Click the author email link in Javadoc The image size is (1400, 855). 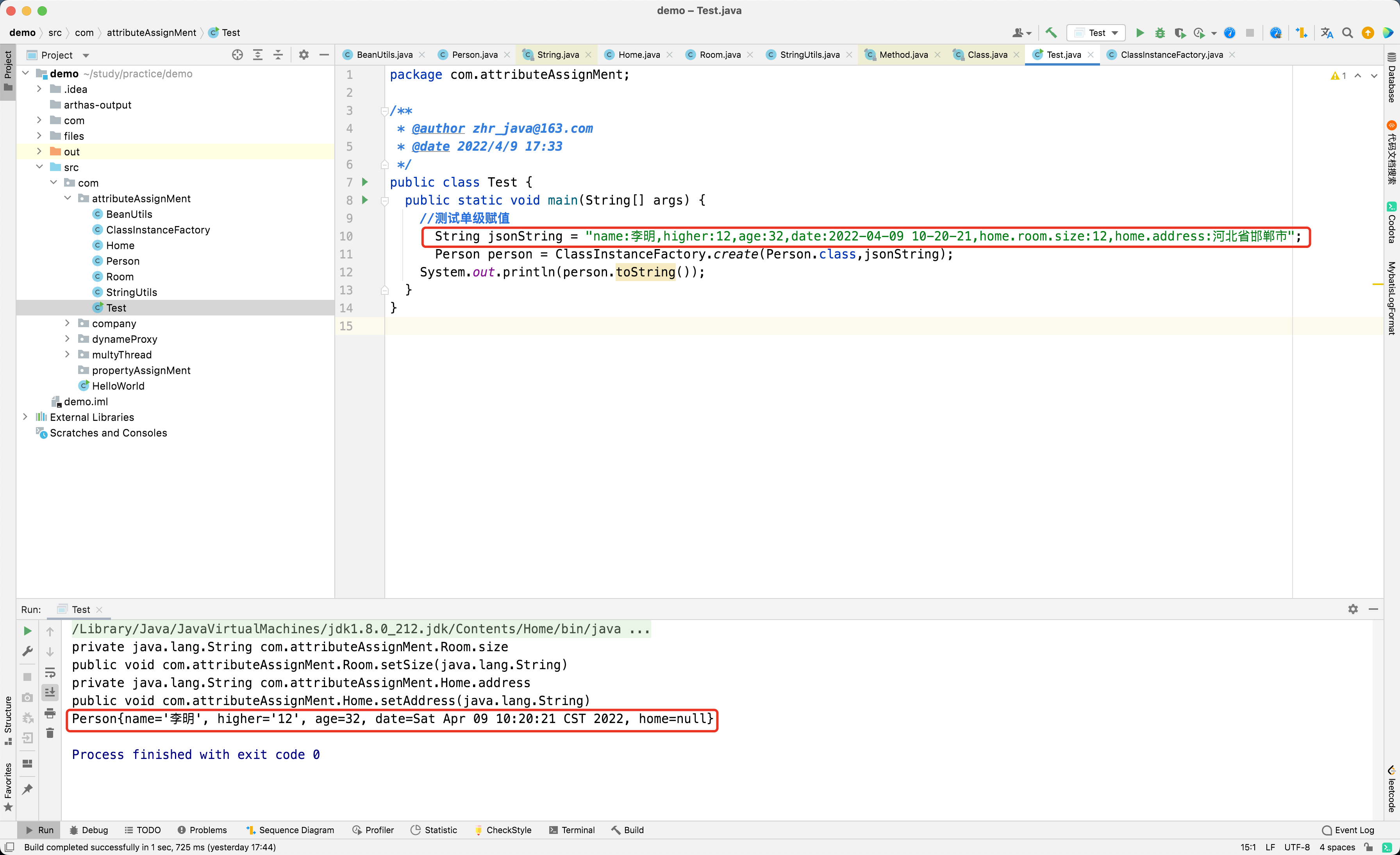coord(532,128)
